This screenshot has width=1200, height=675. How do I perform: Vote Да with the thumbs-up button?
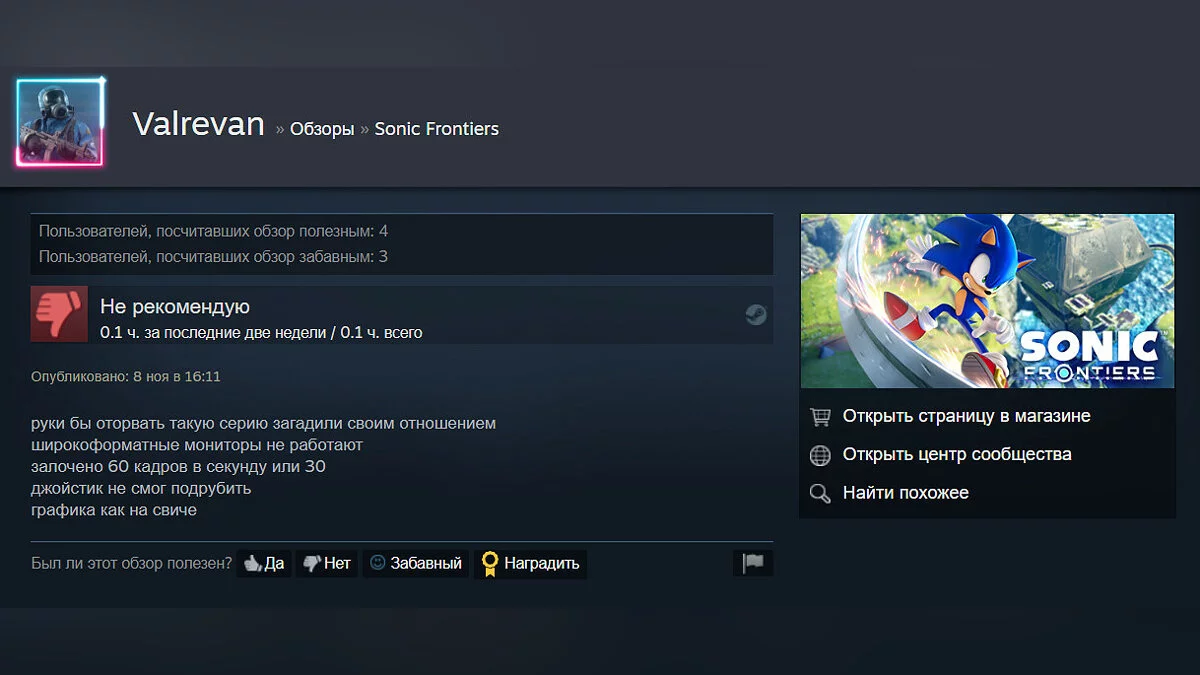click(264, 563)
